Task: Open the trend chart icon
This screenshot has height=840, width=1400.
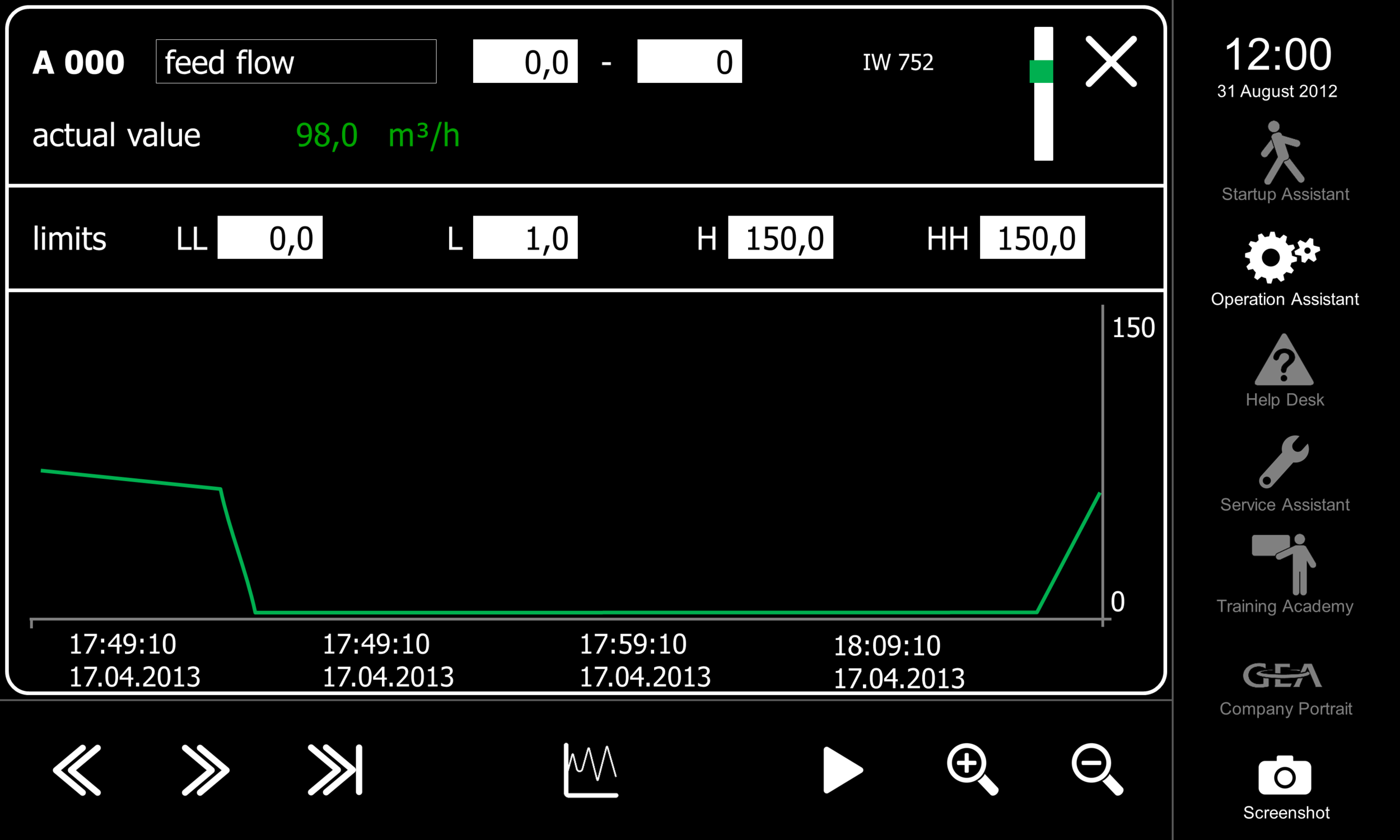Action: pos(591,770)
